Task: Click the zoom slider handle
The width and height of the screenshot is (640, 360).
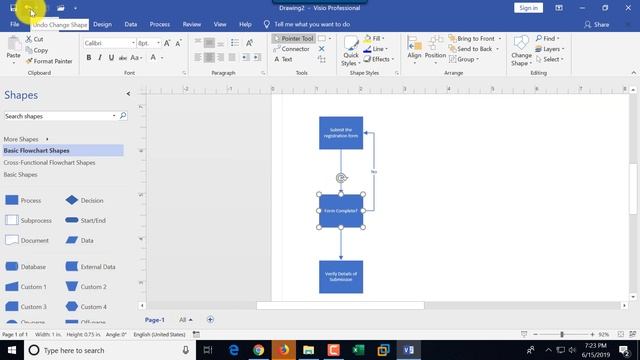Action: point(562,334)
